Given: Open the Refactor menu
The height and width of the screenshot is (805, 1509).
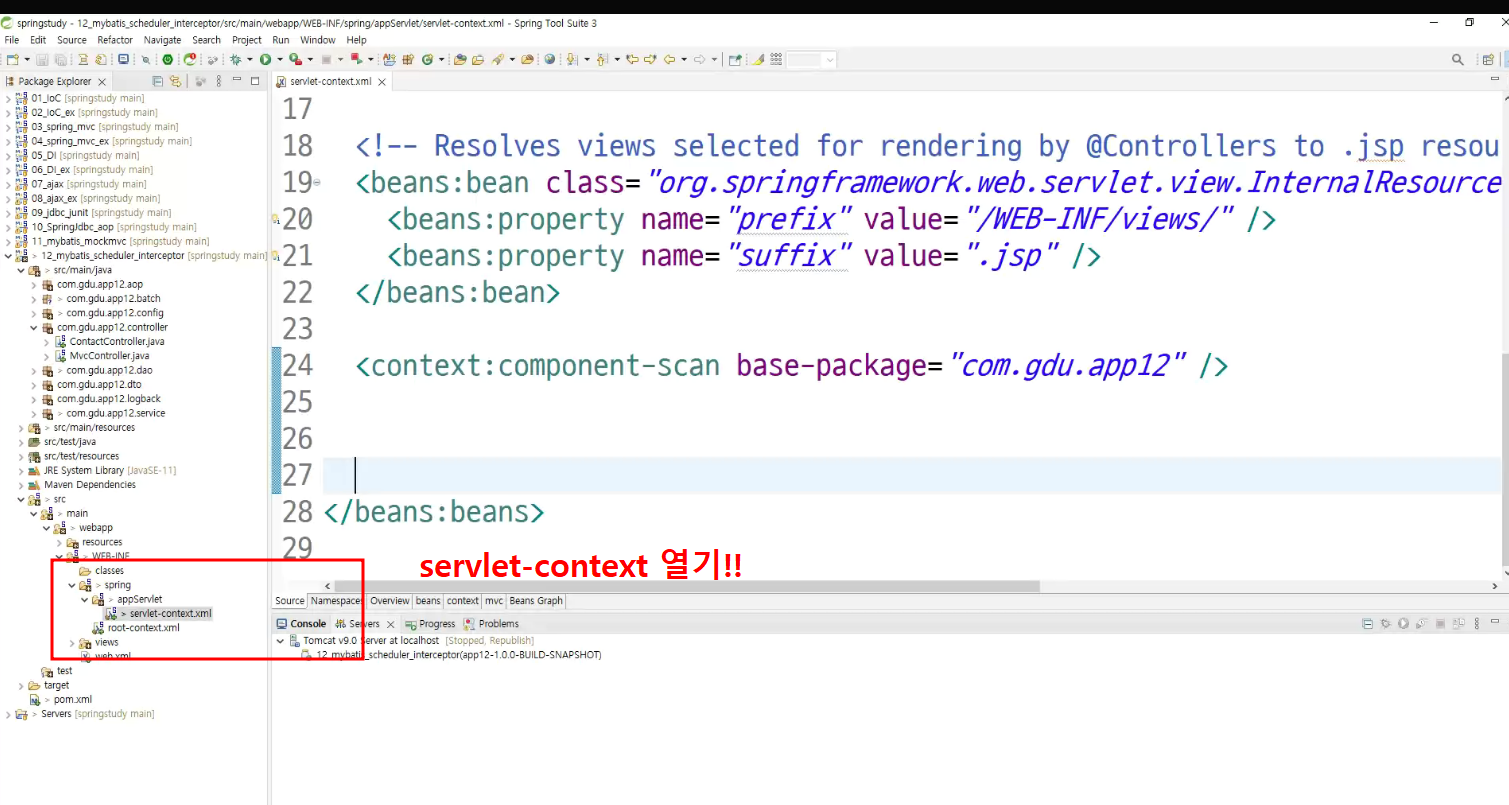Looking at the screenshot, I should pyautogui.click(x=115, y=40).
